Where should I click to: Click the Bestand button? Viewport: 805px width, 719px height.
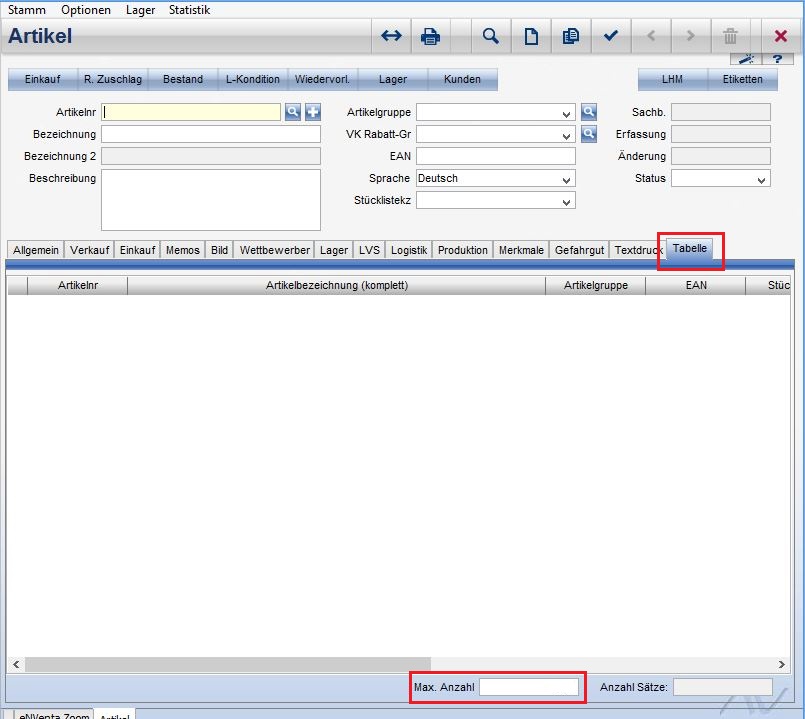tap(183, 79)
